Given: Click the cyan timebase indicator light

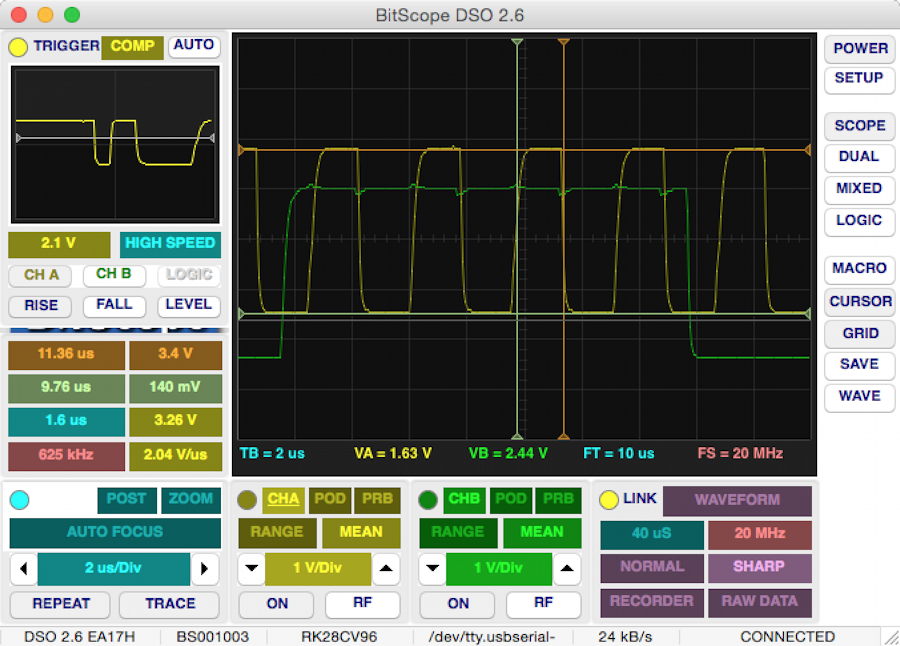Looking at the screenshot, I should (20, 500).
